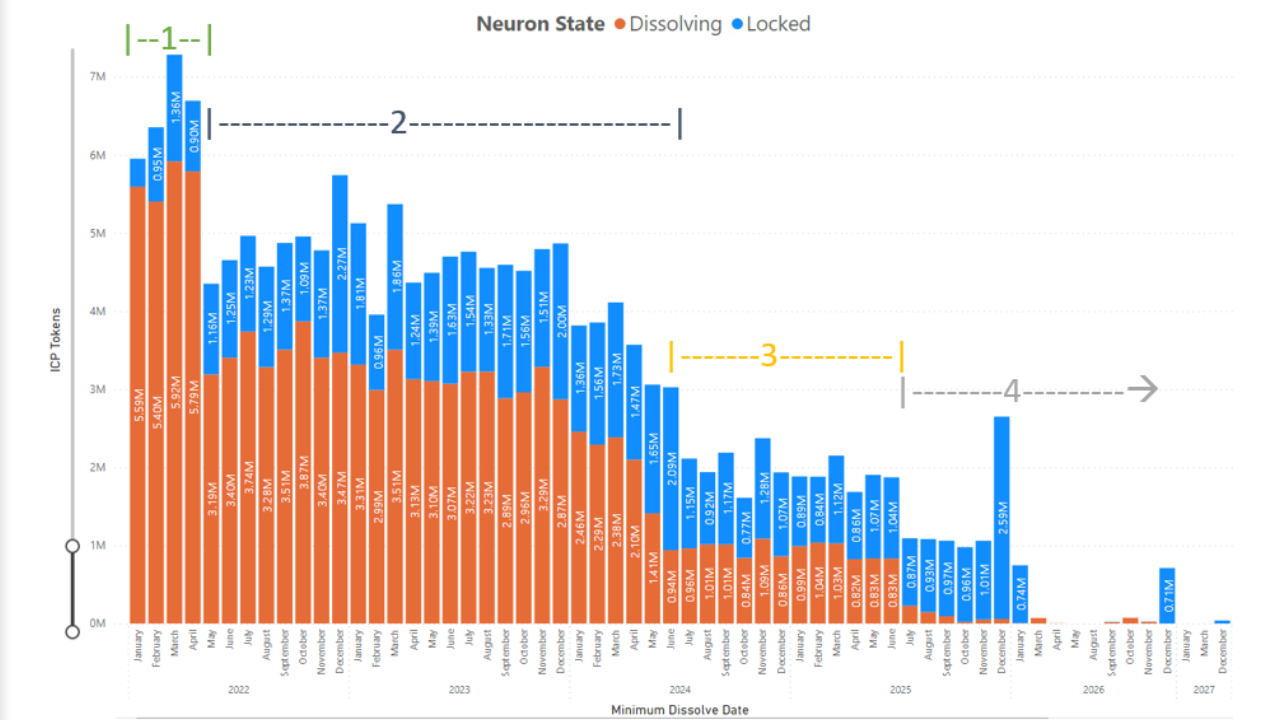Select the 0.99M Dissolving segment for January 2025
This screenshot has width=1280, height=720.
798,585
